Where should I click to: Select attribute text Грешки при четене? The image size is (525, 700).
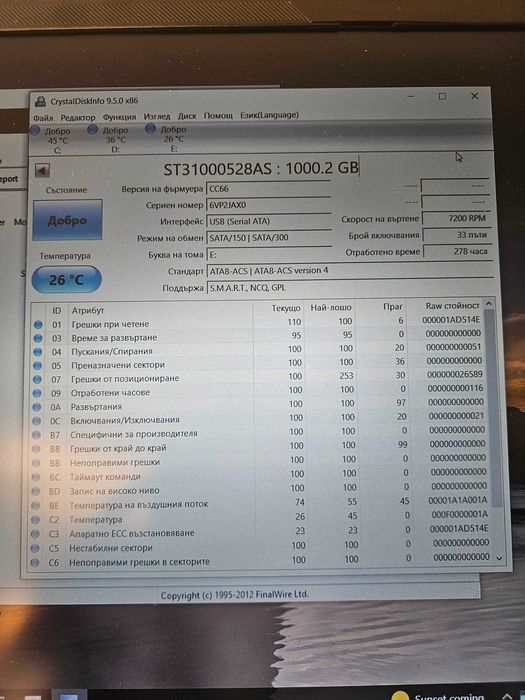point(110,324)
